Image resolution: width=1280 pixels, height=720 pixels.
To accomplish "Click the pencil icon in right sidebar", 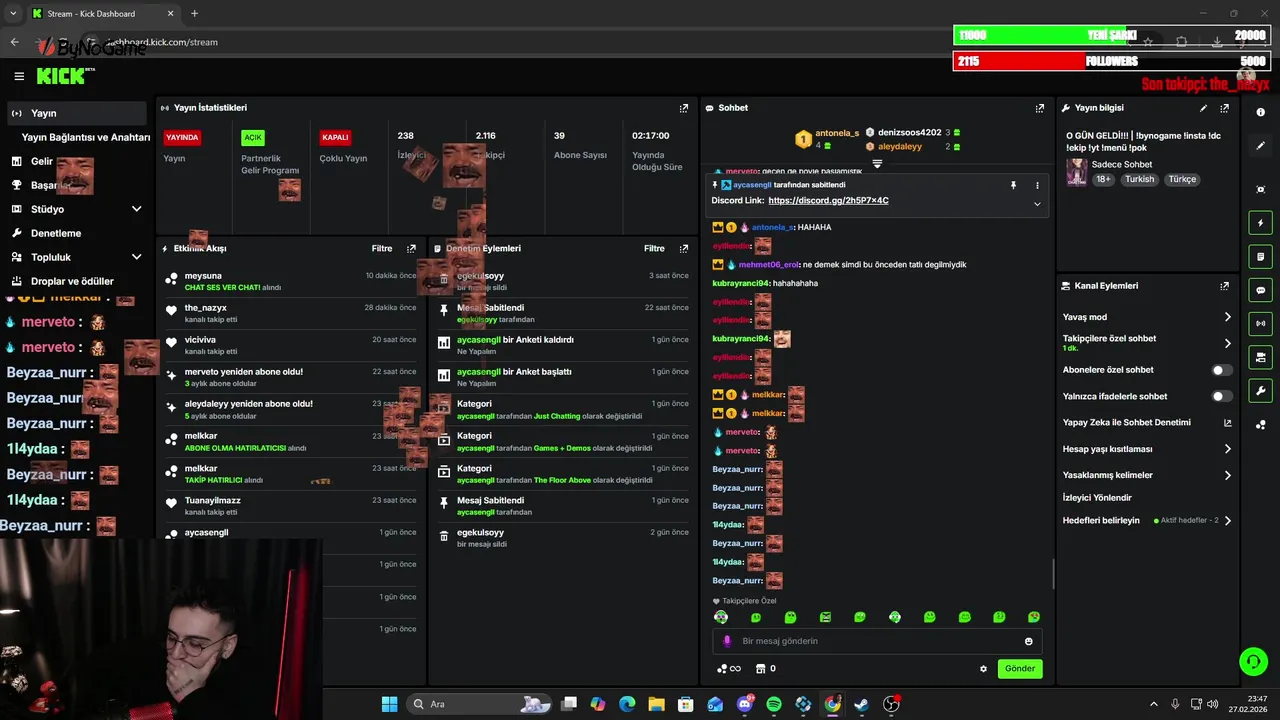I will coord(1261,146).
